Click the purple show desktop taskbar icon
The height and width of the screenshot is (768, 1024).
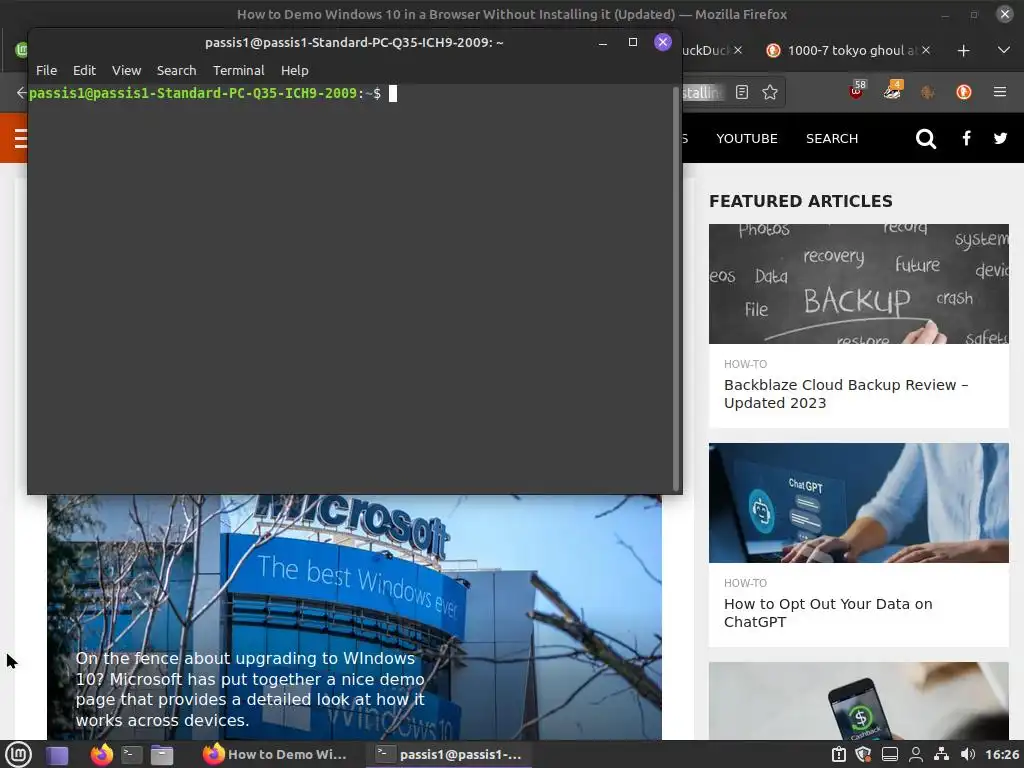pos(57,755)
